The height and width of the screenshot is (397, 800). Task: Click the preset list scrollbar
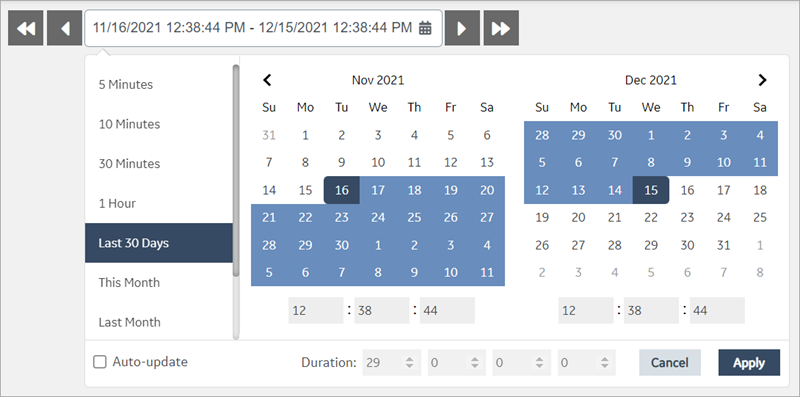(236, 171)
